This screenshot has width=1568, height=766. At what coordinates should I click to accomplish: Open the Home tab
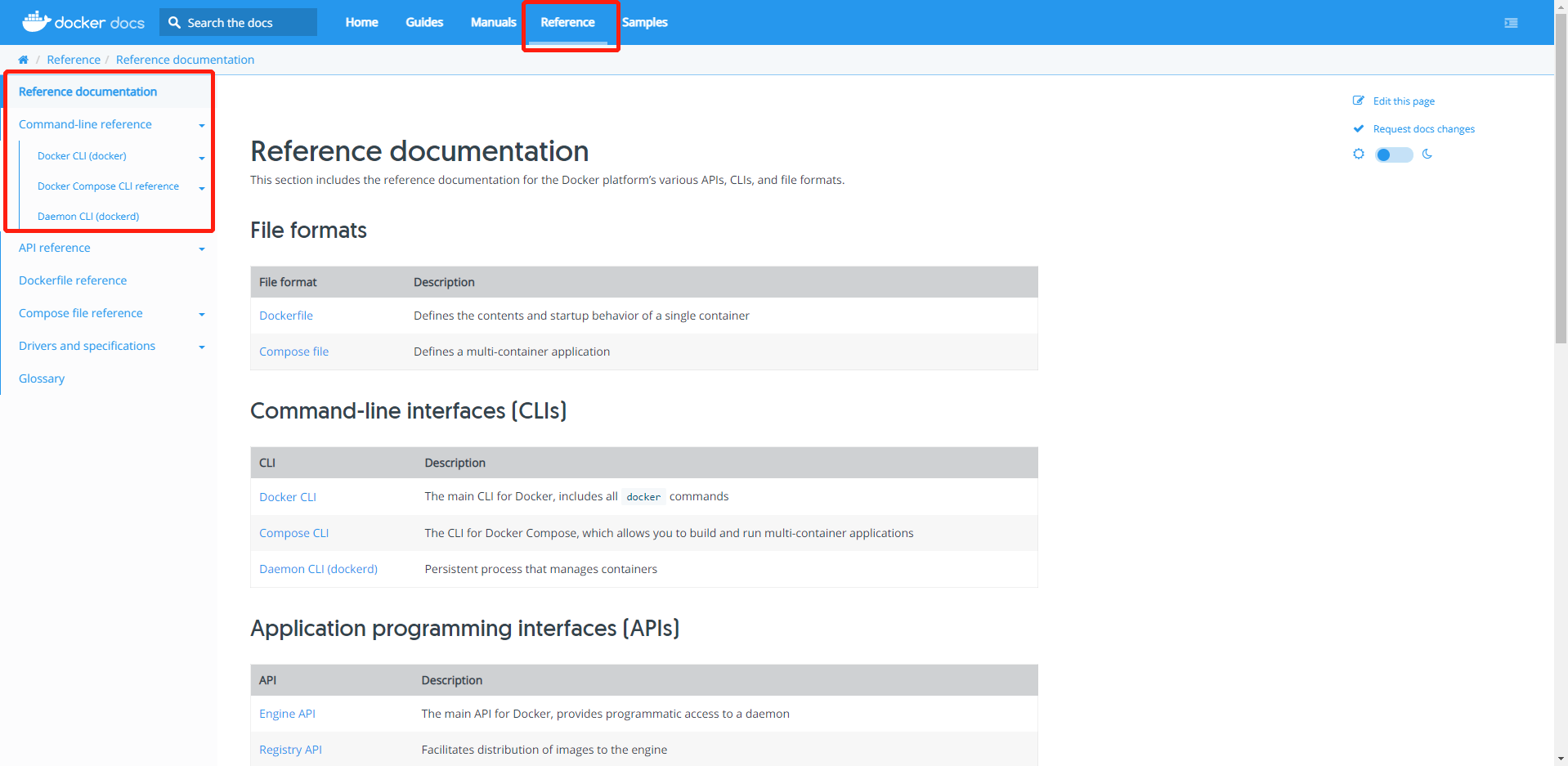[x=361, y=22]
